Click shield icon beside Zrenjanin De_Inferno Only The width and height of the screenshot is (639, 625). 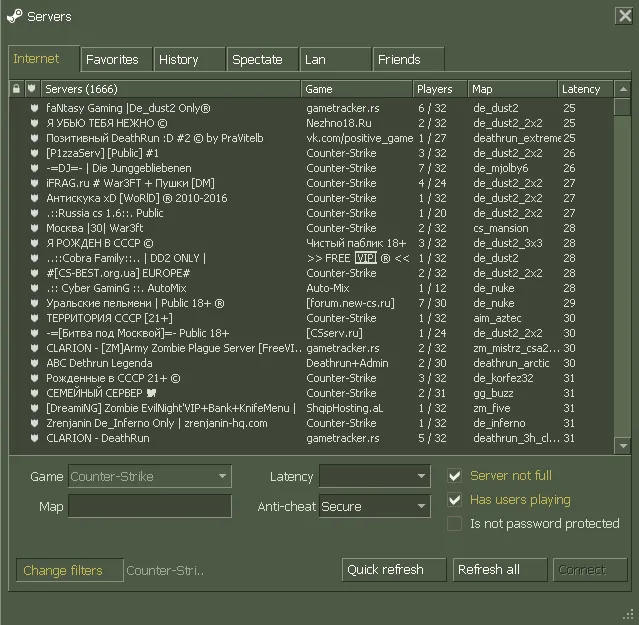pyautogui.click(x=34, y=423)
